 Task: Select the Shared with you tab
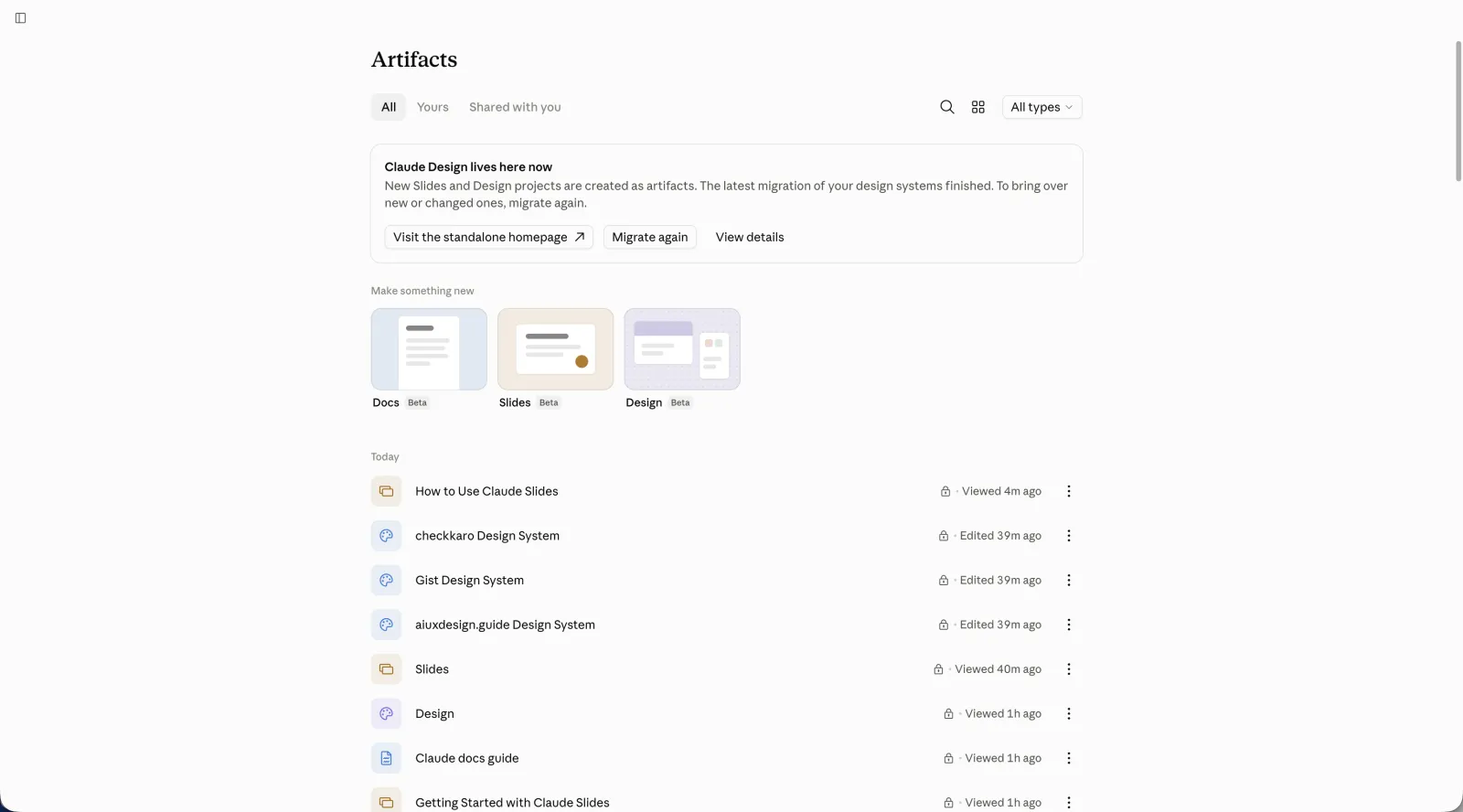[515, 107]
